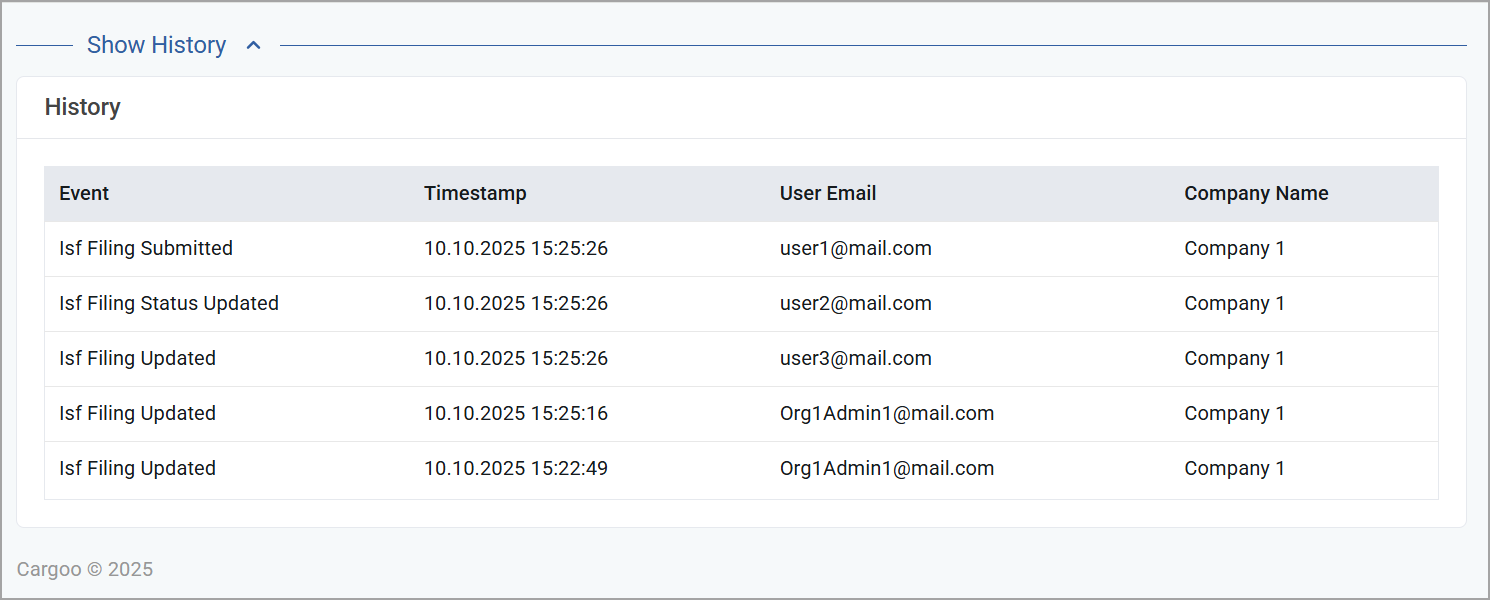Click user2@mail.com email cell
1490x600 pixels.
(x=856, y=303)
